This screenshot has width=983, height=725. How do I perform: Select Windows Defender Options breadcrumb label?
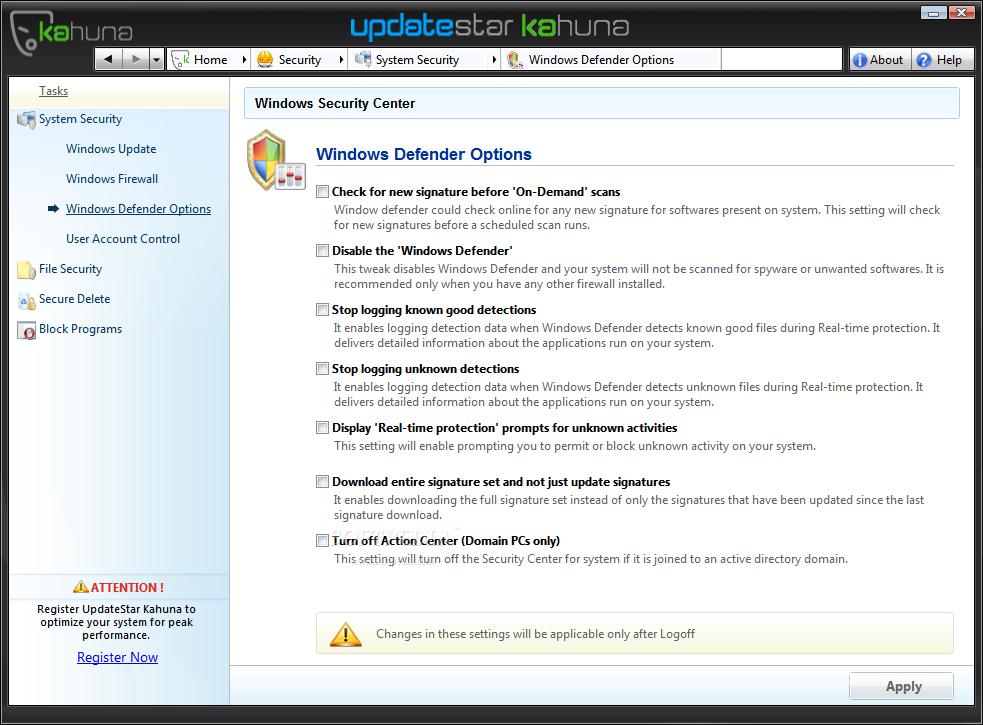click(601, 60)
